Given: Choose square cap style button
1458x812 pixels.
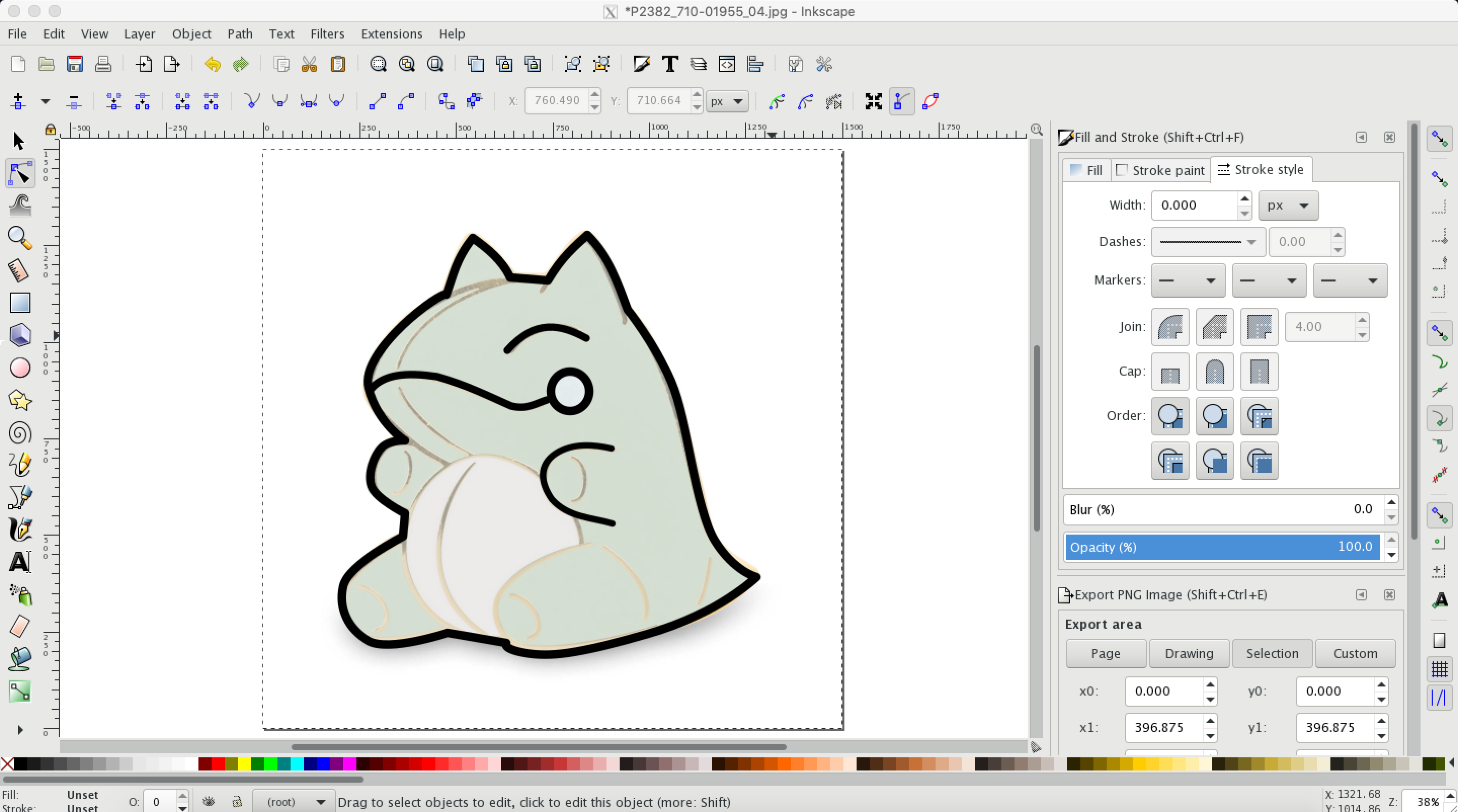Looking at the screenshot, I should (x=1259, y=372).
